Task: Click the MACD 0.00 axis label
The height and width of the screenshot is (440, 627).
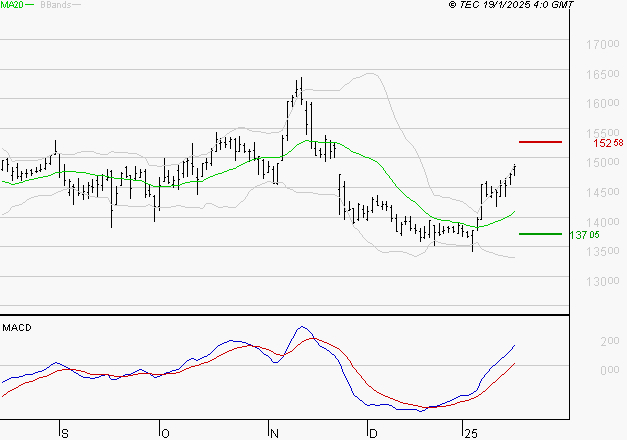Action: pyautogui.click(x=610, y=370)
